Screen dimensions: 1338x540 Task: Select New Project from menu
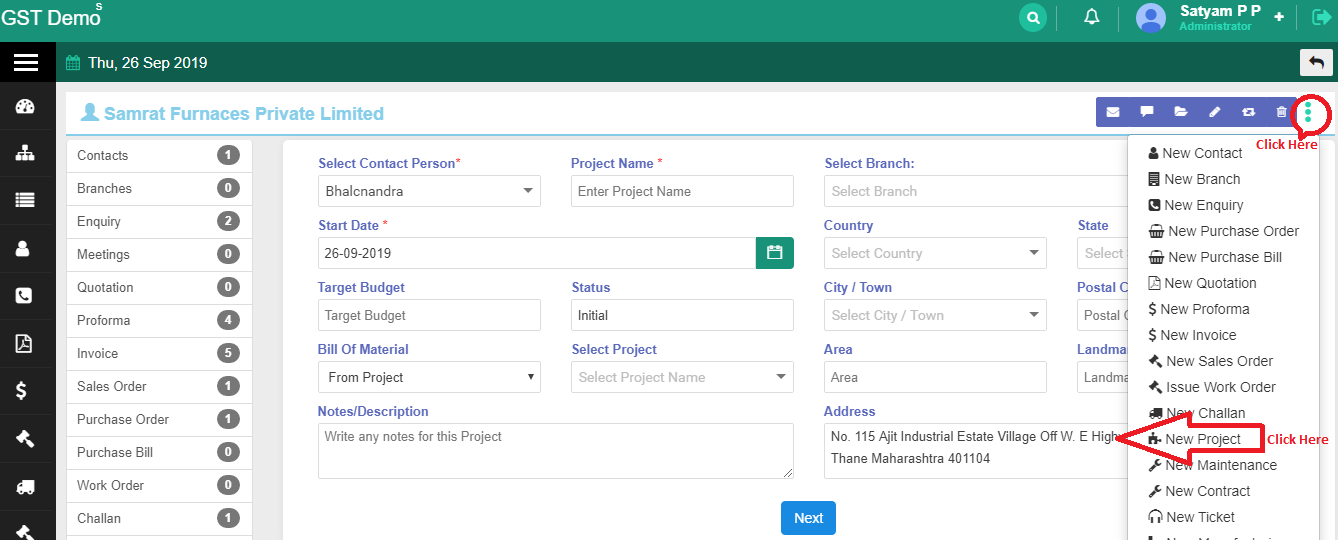tap(1195, 439)
